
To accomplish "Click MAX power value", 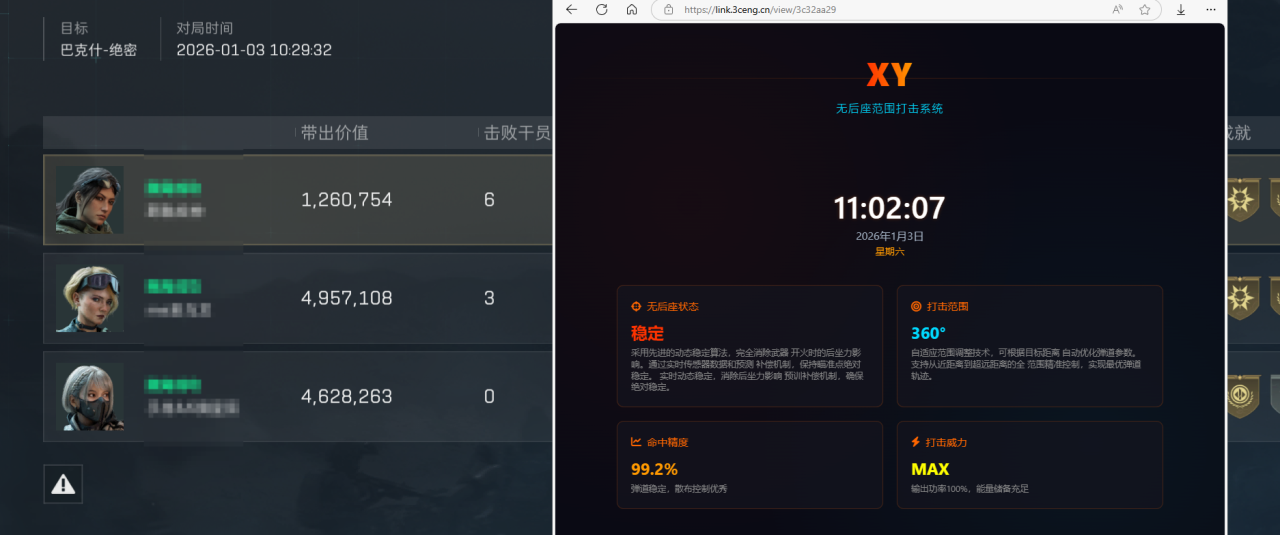I will click(930, 469).
